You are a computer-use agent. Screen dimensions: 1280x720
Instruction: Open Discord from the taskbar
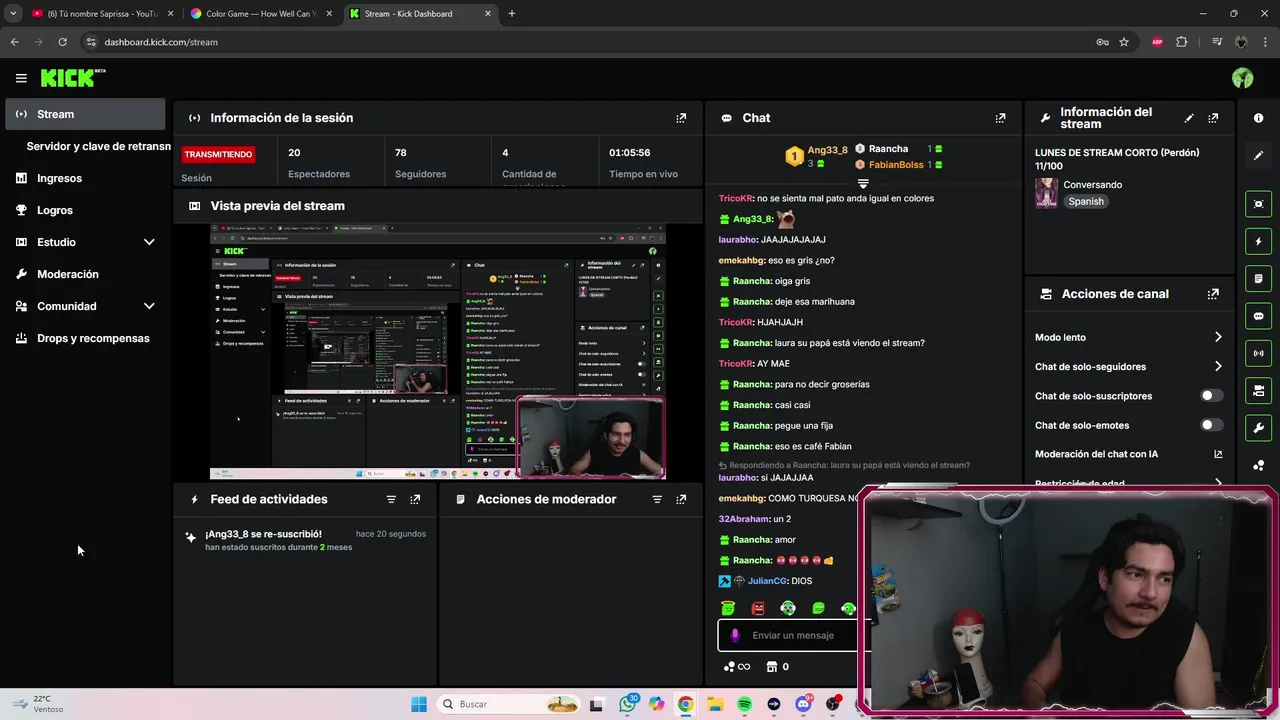803,704
